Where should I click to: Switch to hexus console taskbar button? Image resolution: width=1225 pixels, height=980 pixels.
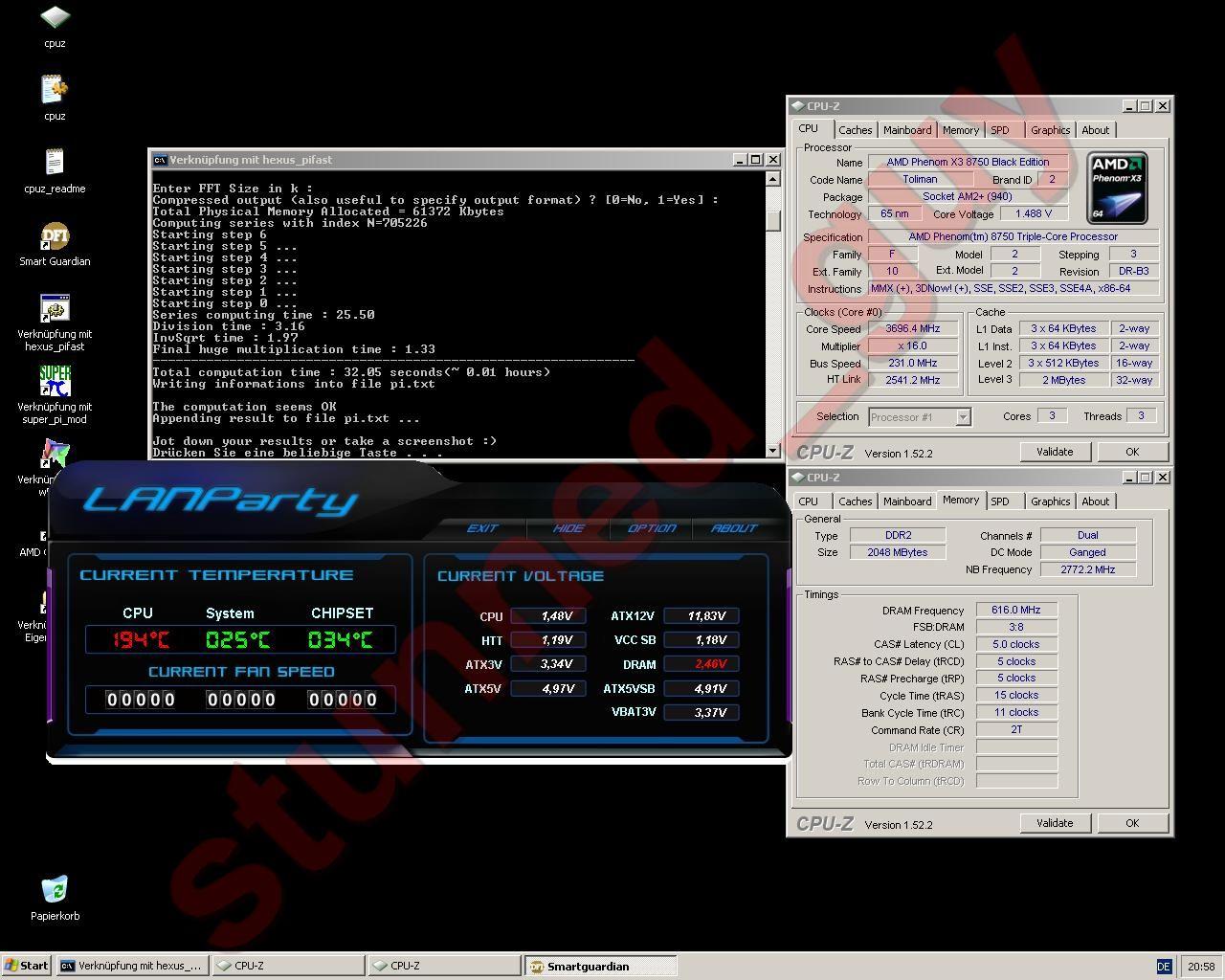(131, 967)
